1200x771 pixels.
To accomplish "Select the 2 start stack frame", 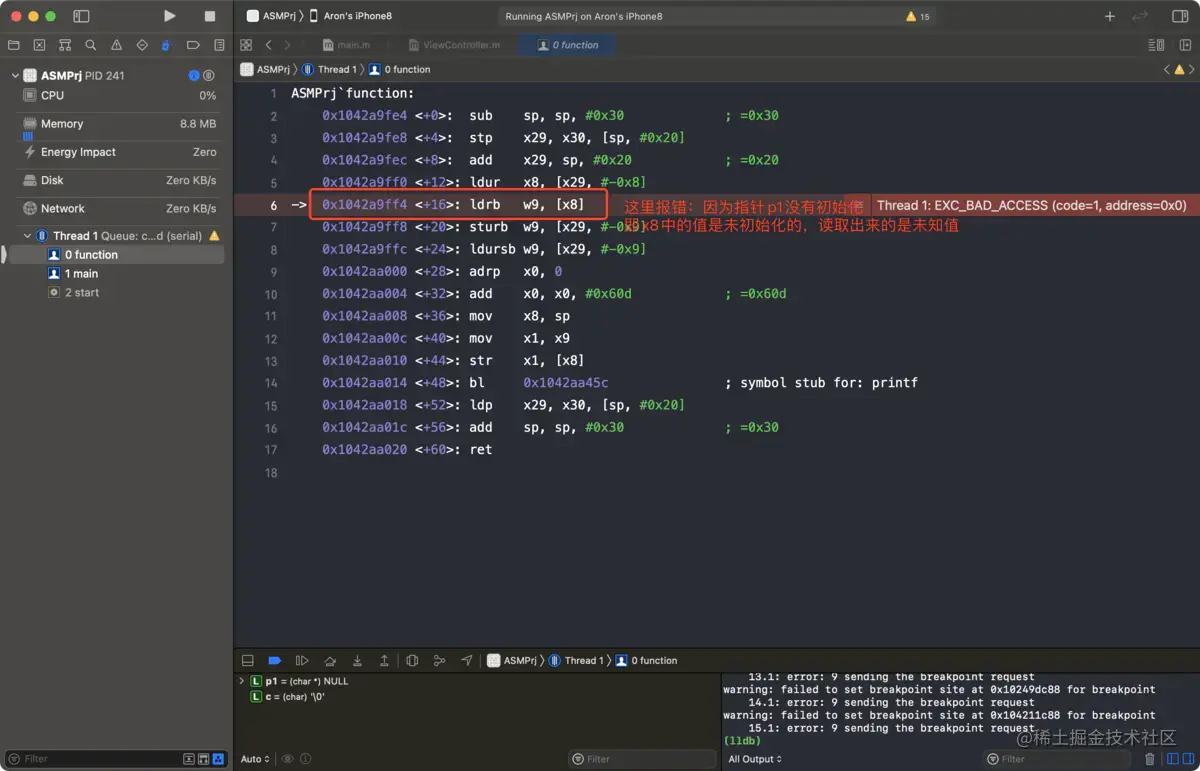I will pos(117,293).
